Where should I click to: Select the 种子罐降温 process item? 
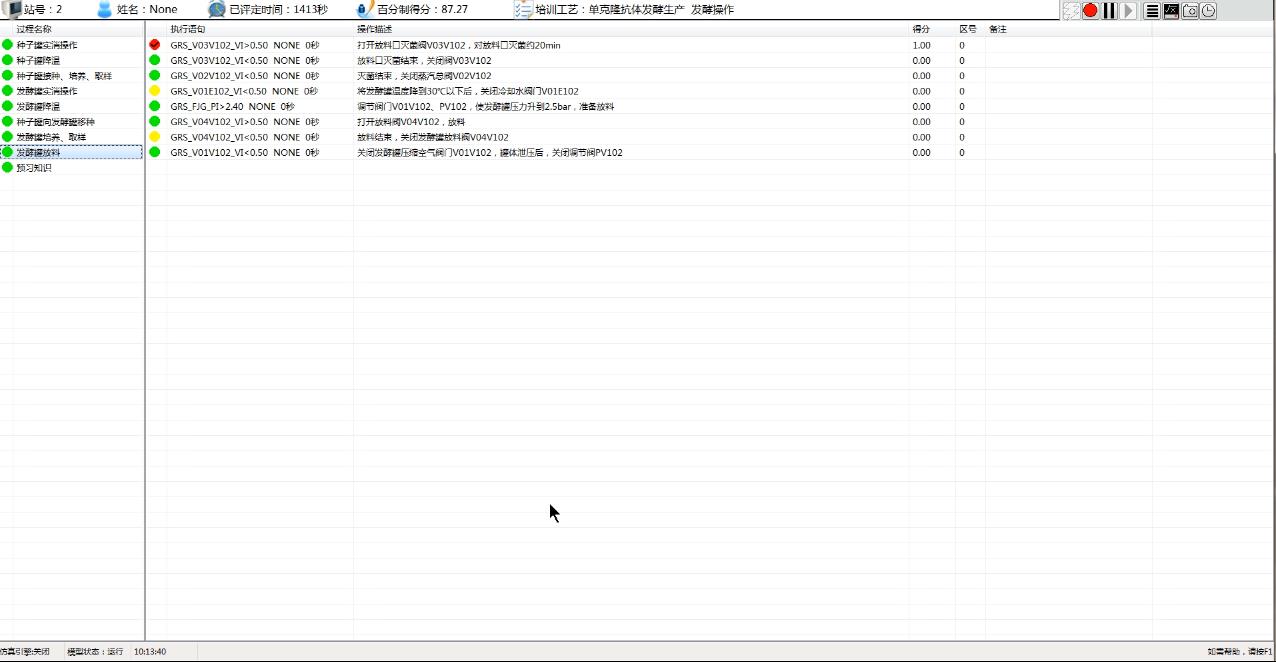pyautogui.click(x=38, y=61)
